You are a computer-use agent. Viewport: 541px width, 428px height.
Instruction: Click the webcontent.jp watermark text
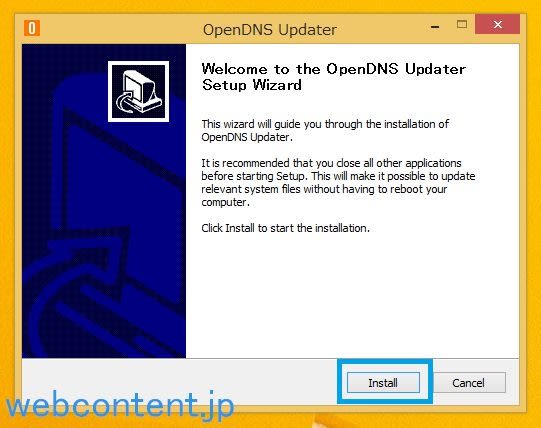[x=120, y=405]
